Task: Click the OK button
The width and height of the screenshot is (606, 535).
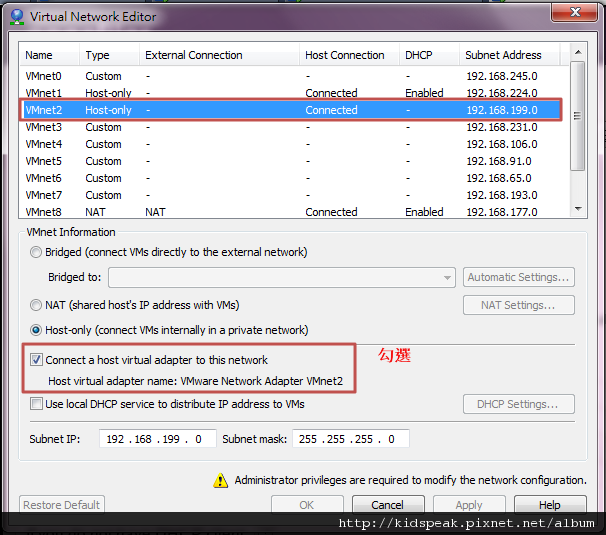Action: (x=307, y=505)
